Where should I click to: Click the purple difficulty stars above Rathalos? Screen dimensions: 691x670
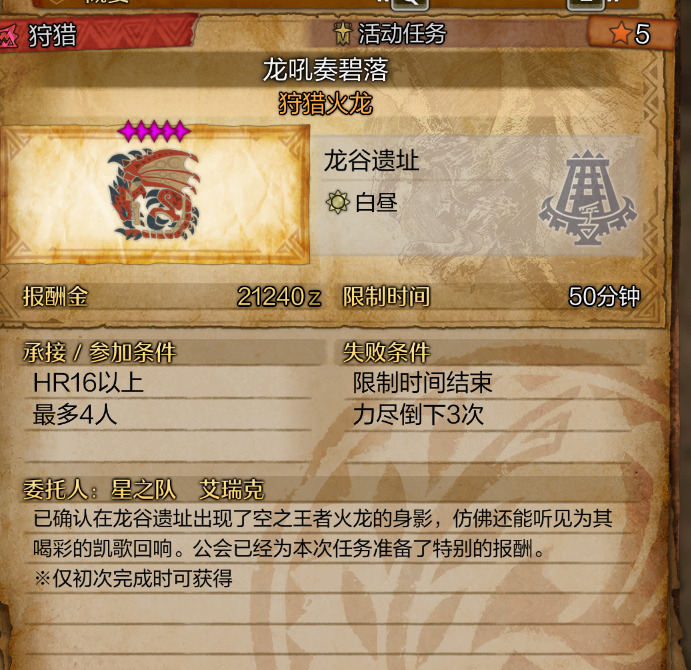pos(154,131)
